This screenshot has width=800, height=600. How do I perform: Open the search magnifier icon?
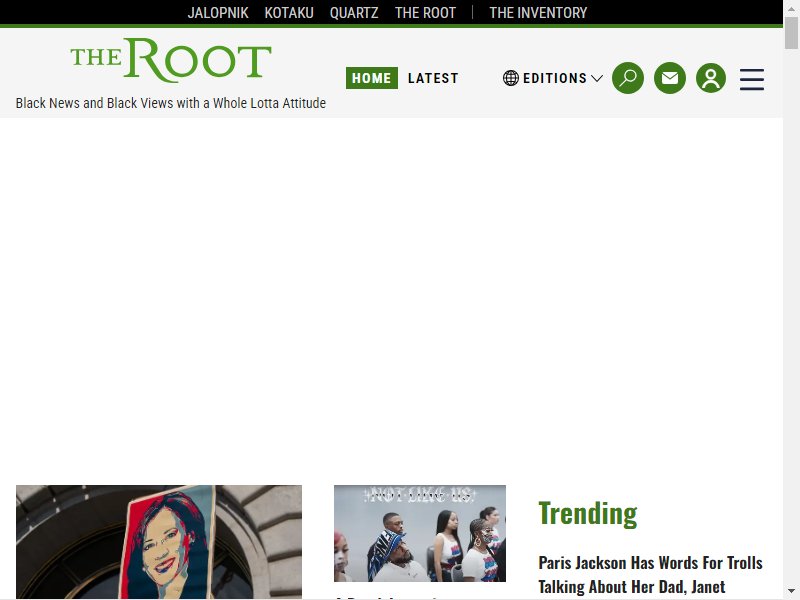(628, 78)
